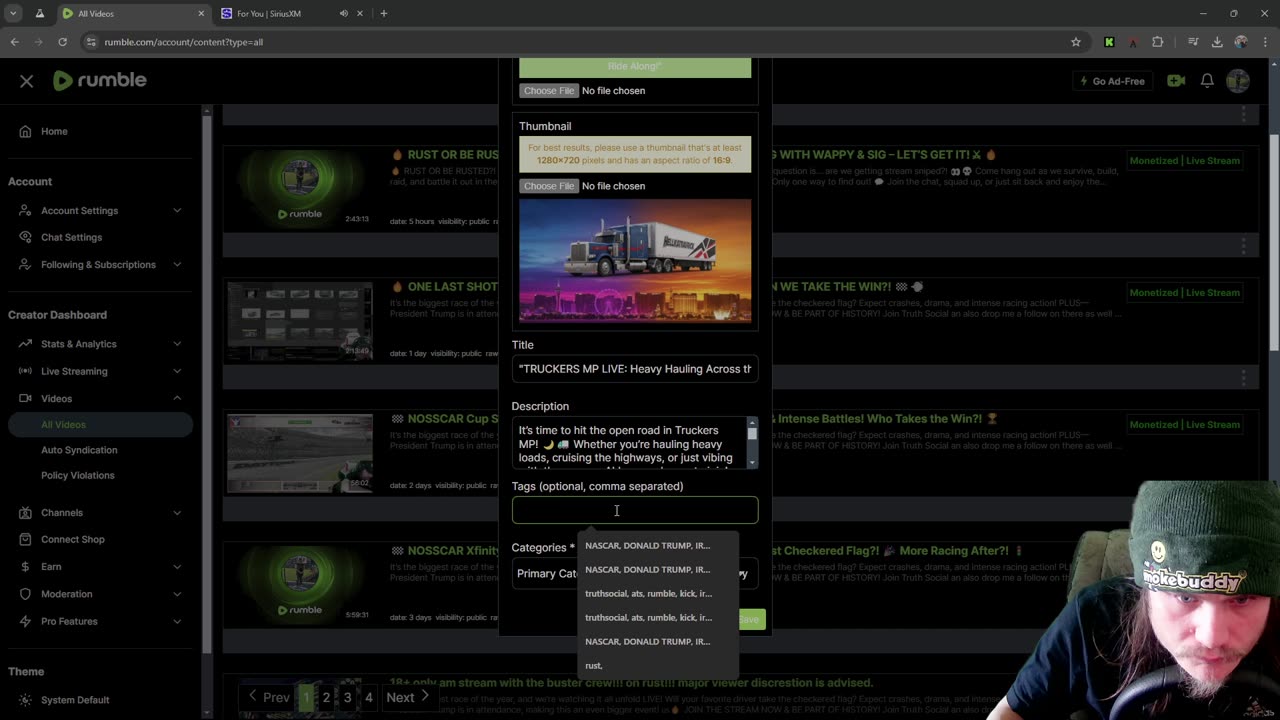Close the Rumble sidebar with the X icon

pyautogui.click(x=27, y=82)
